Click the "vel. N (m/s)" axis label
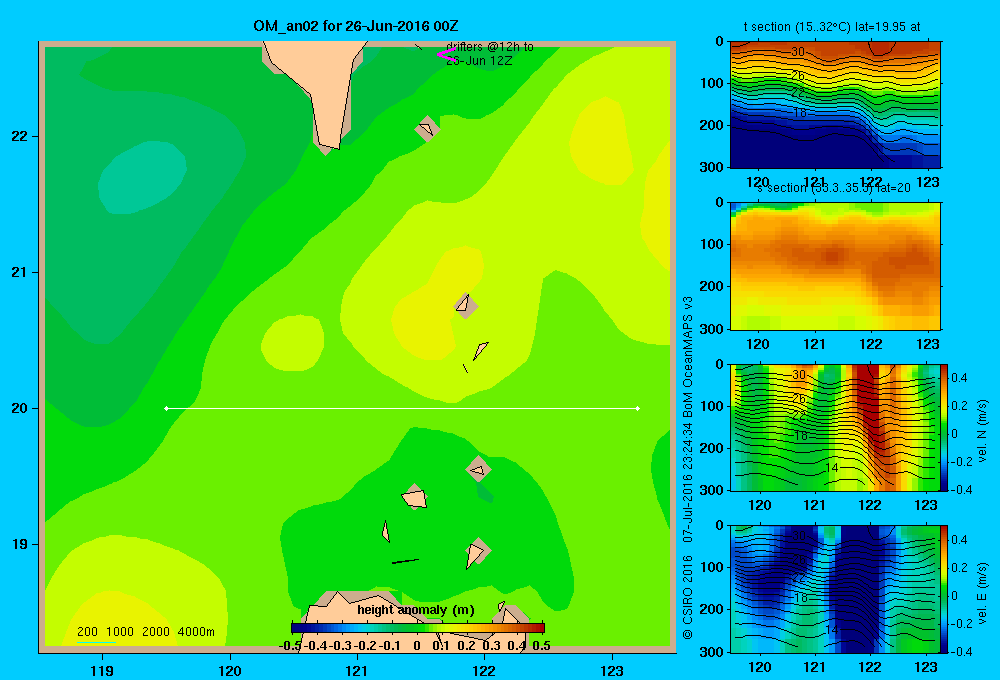 tap(982, 431)
